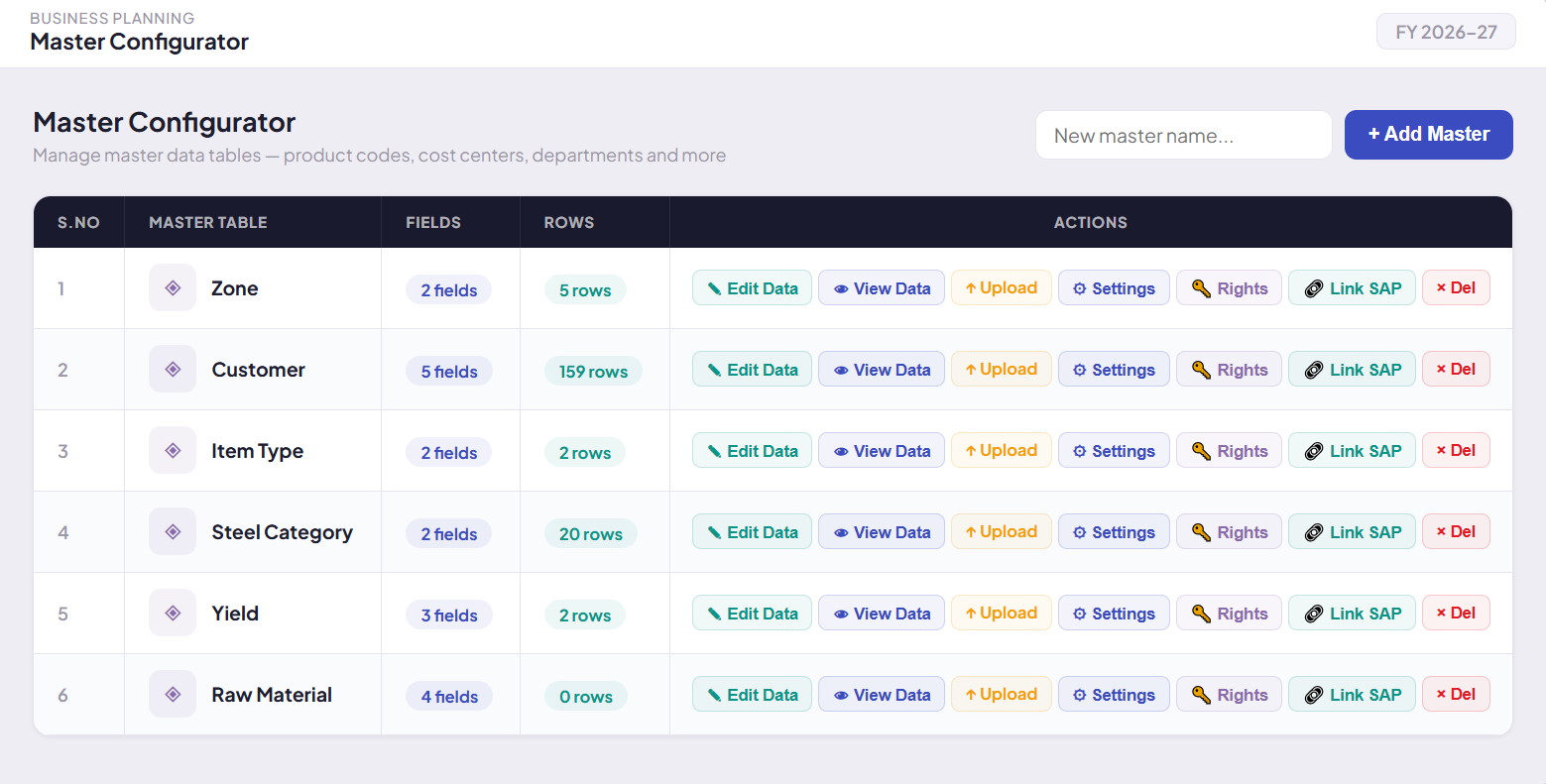Click the '20 rows' badge
Viewport: 1546px width, 784px height.
pyautogui.click(x=591, y=533)
